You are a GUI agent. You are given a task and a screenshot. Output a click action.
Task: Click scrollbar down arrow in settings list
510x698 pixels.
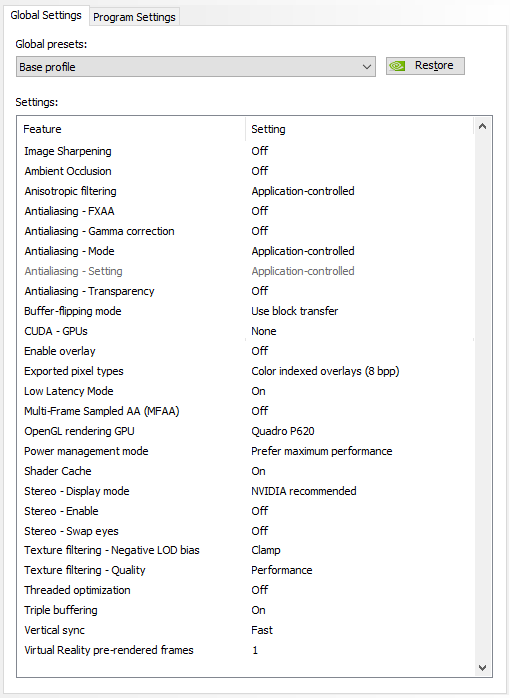482,667
